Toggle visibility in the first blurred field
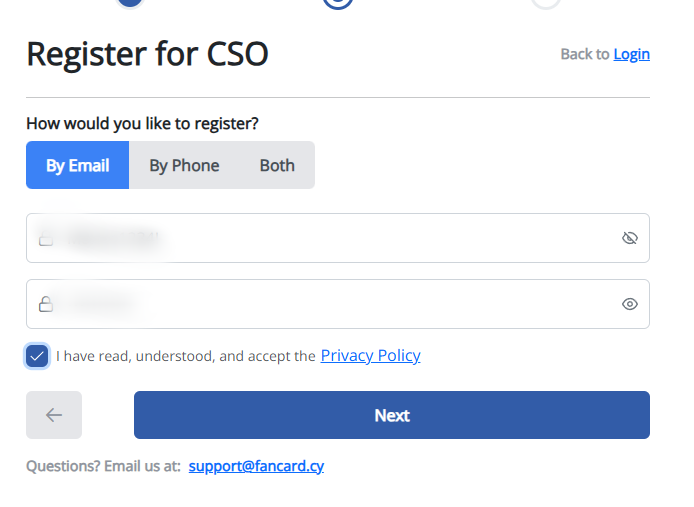 (x=629, y=238)
